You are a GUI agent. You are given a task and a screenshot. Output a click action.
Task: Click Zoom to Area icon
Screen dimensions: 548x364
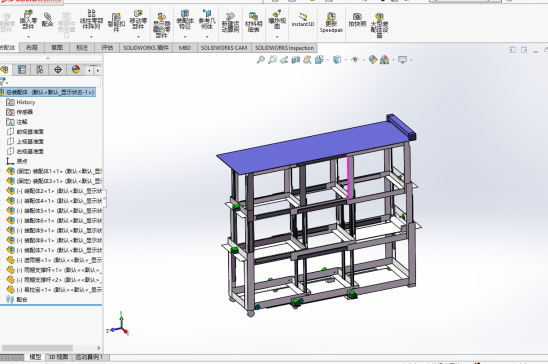pyautogui.click(x=272, y=60)
